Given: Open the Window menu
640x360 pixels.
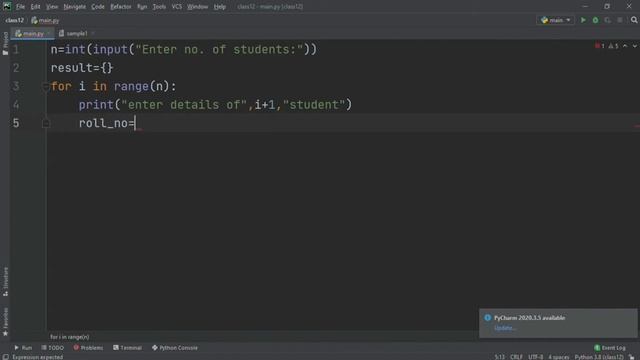Looking at the screenshot, I should [x=198, y=7].
